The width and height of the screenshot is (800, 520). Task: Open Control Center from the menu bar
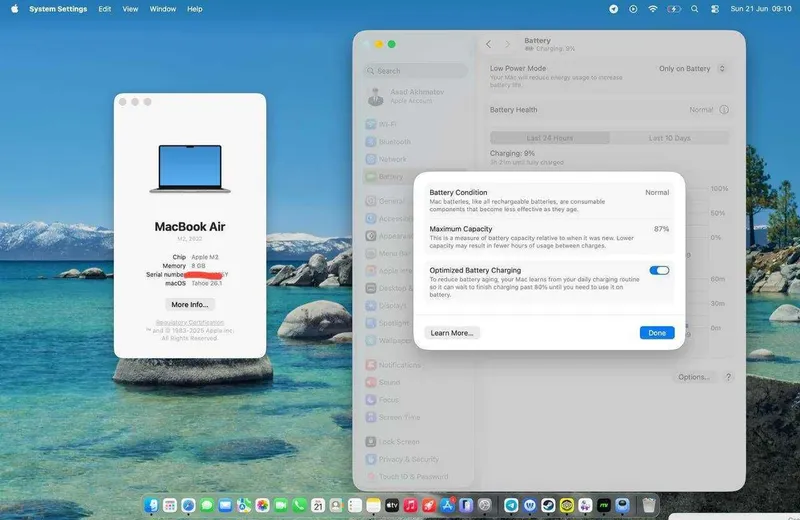pos(715,9)
